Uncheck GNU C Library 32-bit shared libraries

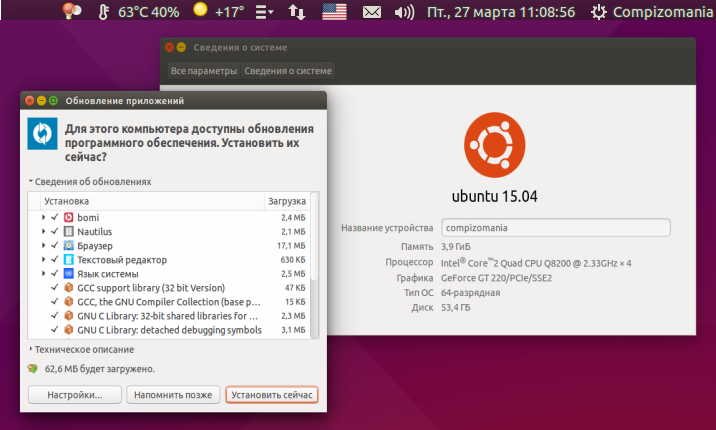click(x=55, y=316)
